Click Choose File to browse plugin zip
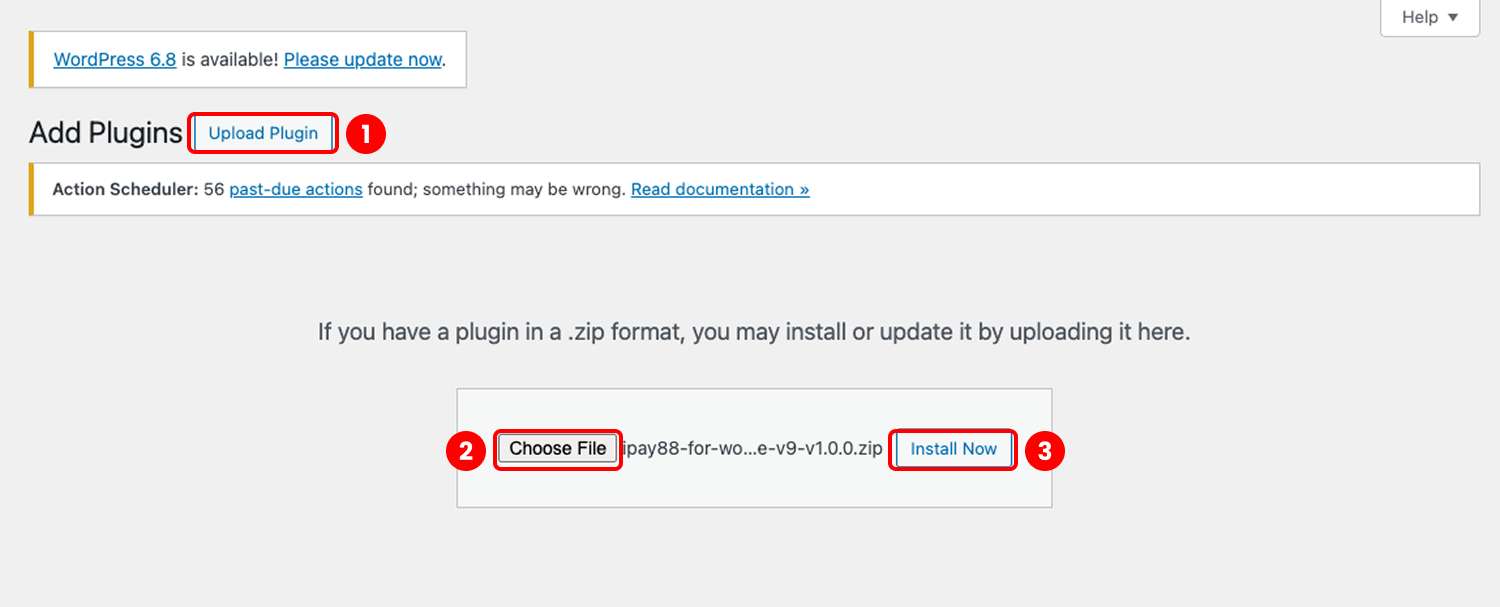The height and width of the screenshot is (607, 1500). 558,449
